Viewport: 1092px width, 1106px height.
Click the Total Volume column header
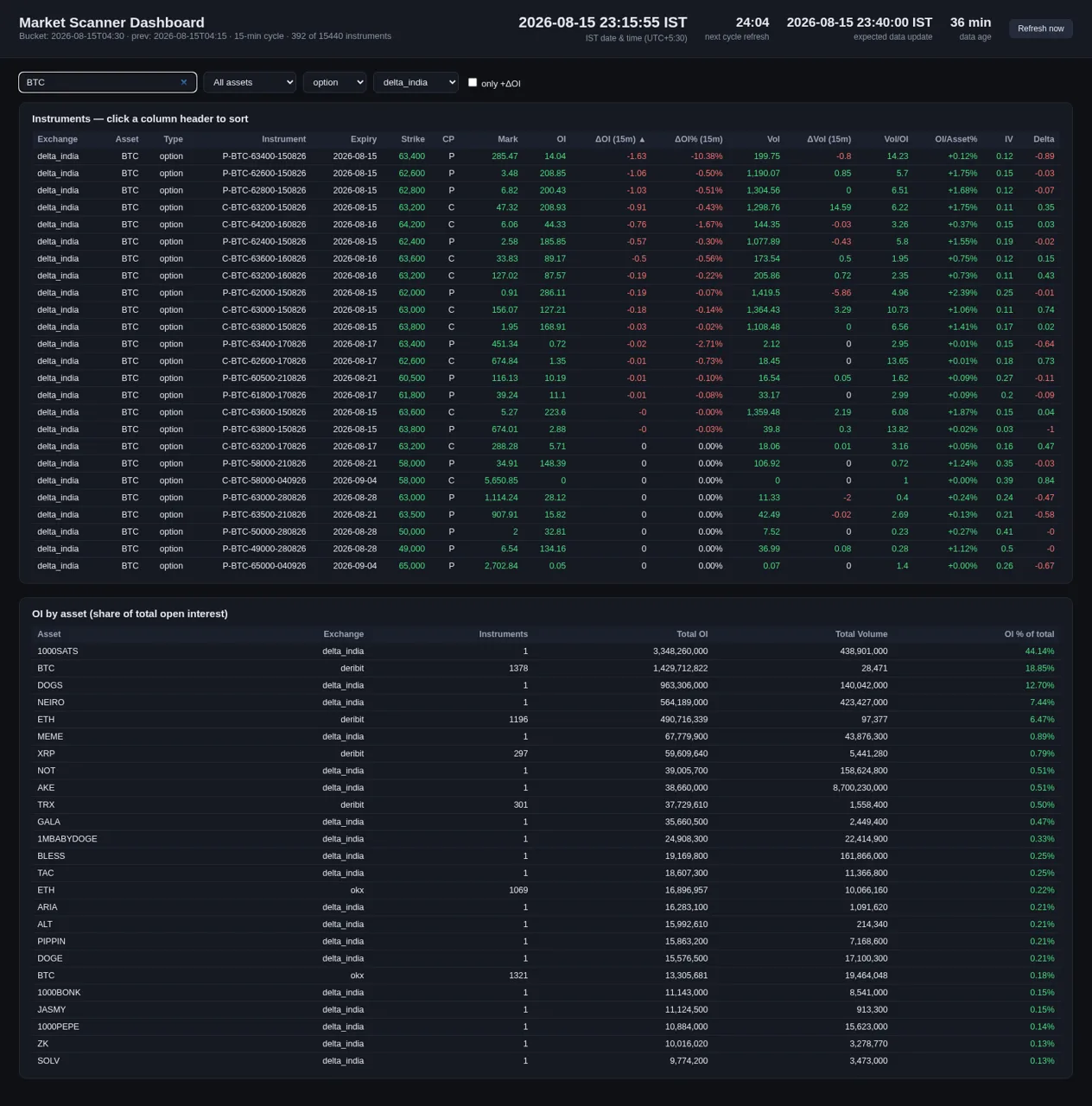[861, 634]
